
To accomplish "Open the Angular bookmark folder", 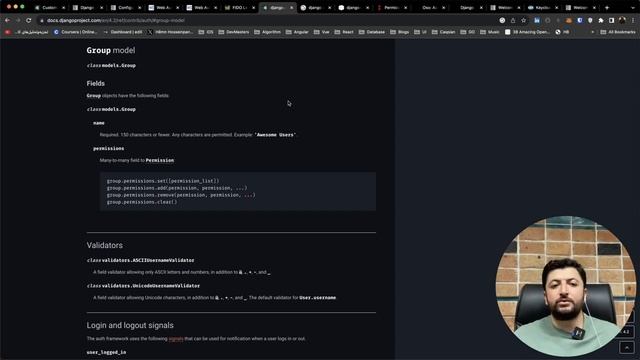I will coord(297,32).
